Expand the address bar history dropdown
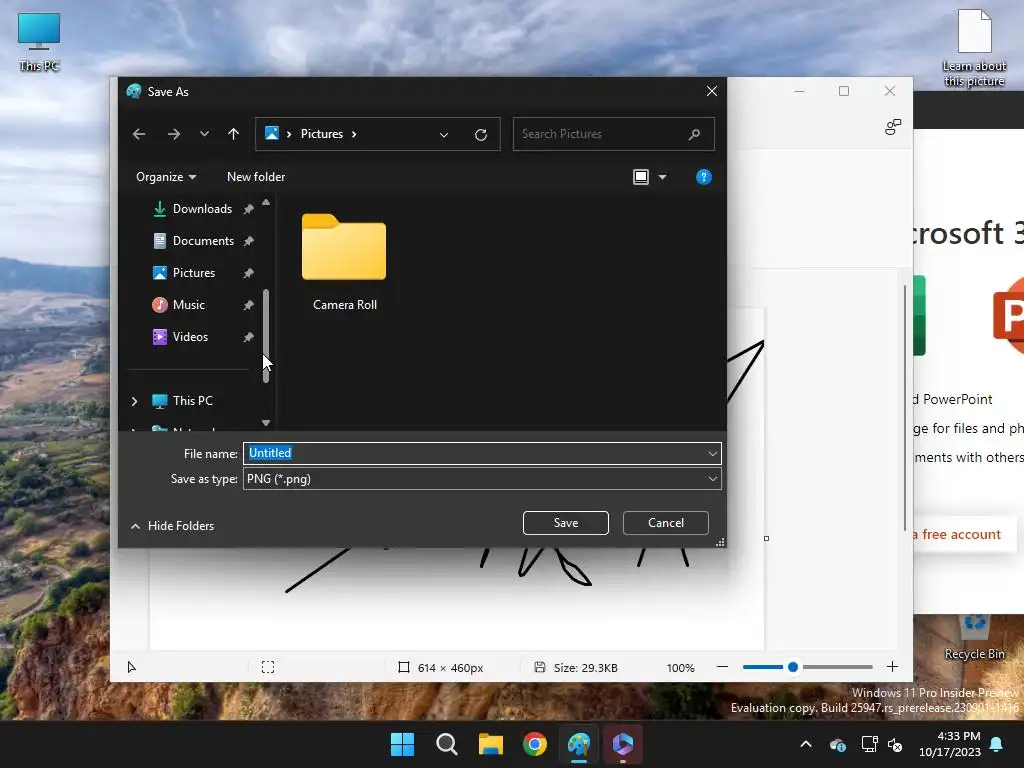The image size is (1024, 768). coord(444,135)
